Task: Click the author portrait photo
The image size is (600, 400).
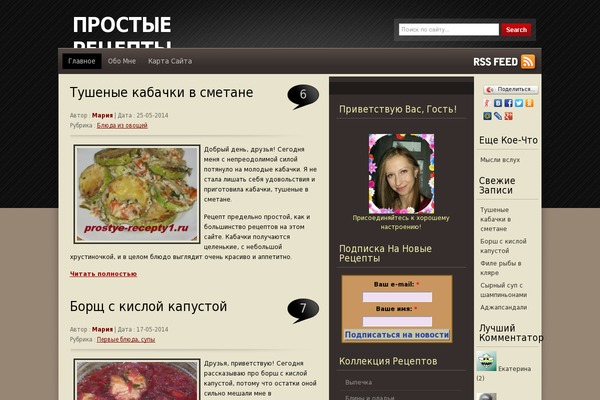Action: point(401,173)
